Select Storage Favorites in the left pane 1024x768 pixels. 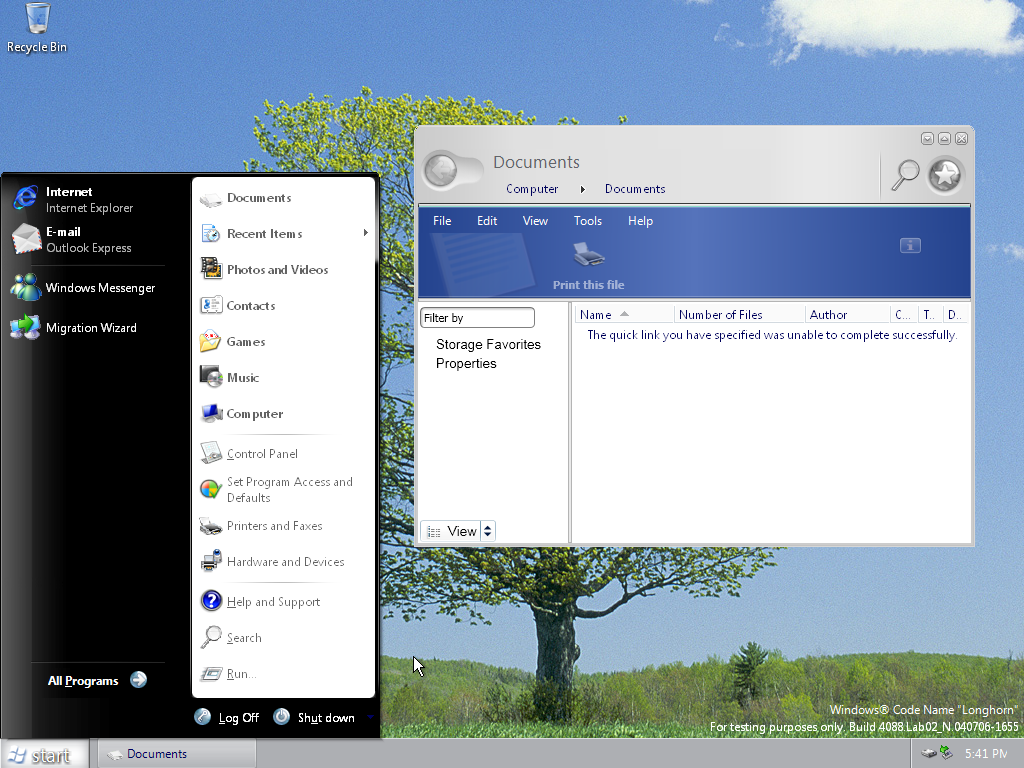pyautogui.click(x=488, y=345)
